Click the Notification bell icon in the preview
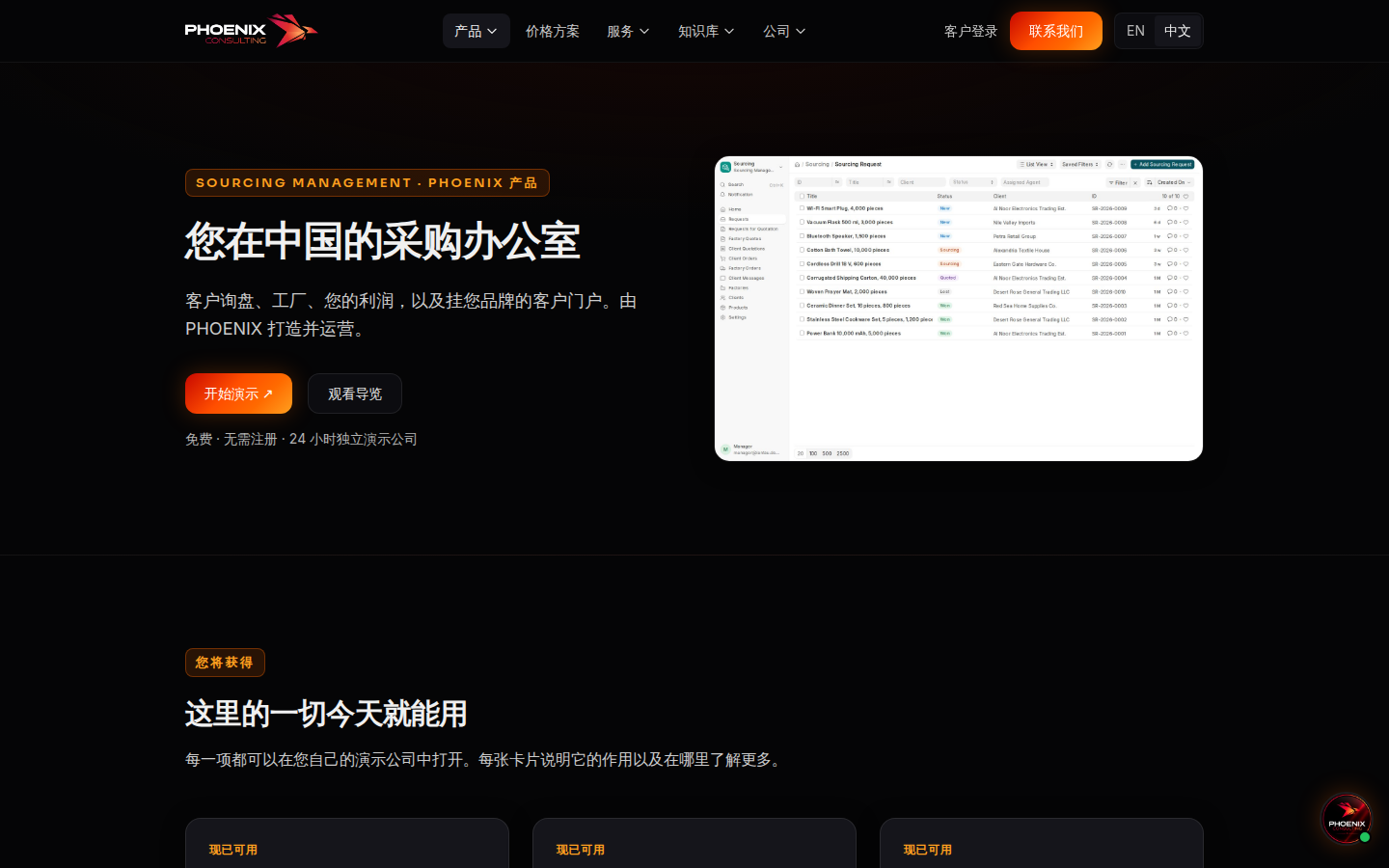 click(x=722, y=195)
